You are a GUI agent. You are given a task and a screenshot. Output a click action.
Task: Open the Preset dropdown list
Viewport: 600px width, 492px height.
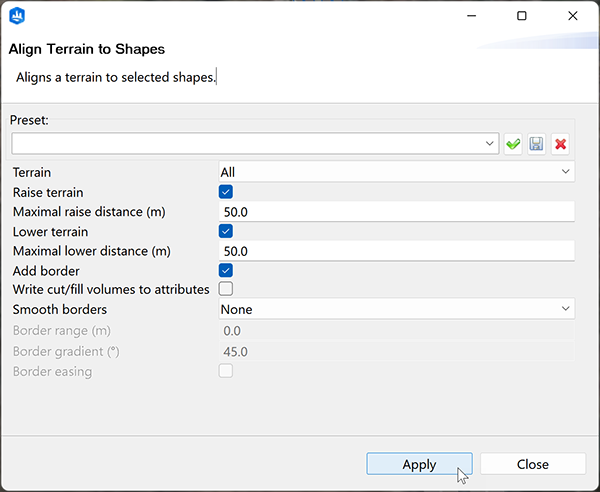coord(490,144)
